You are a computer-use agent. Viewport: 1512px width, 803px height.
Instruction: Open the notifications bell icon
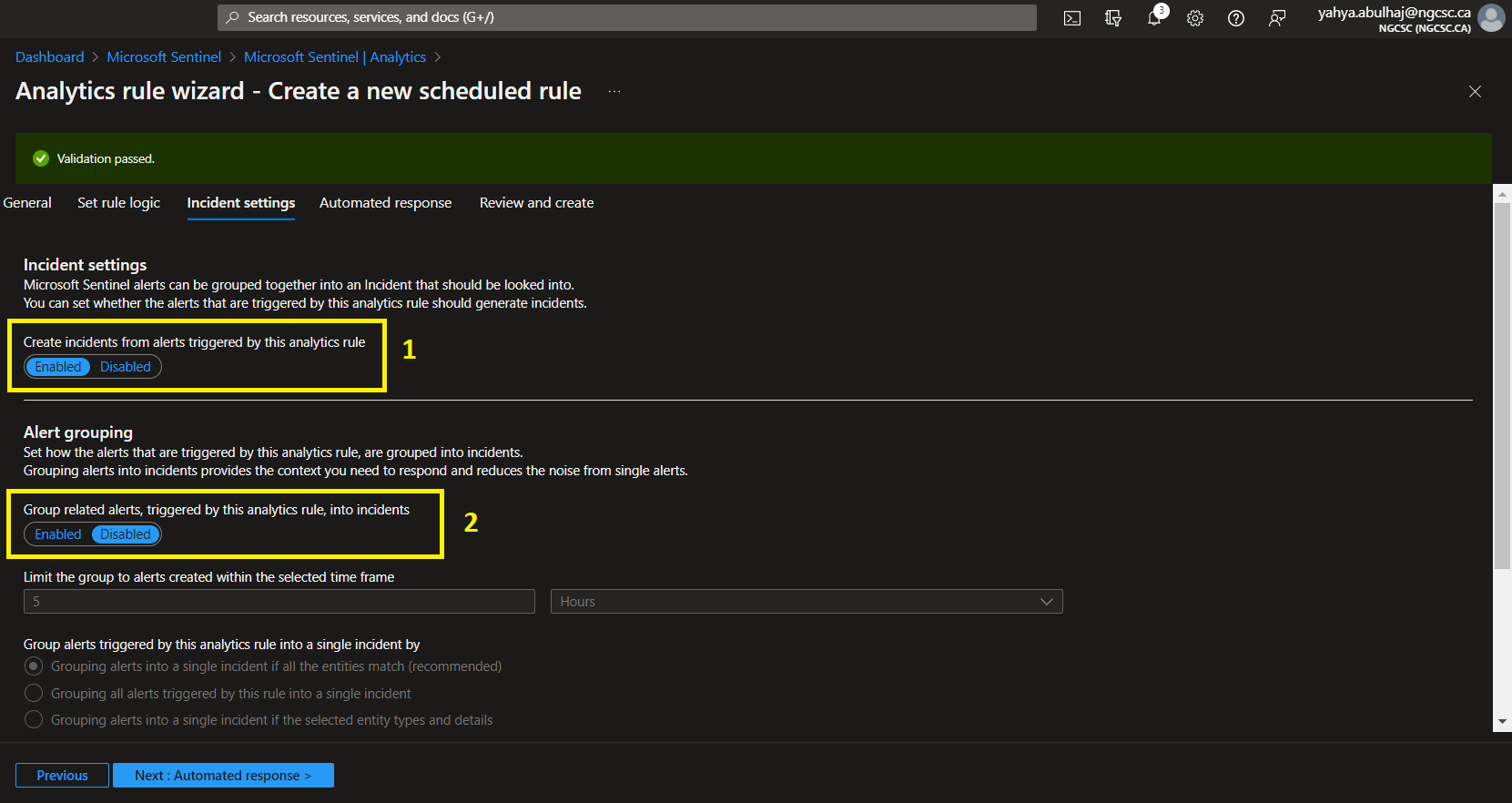click(x=1154, y=17)
